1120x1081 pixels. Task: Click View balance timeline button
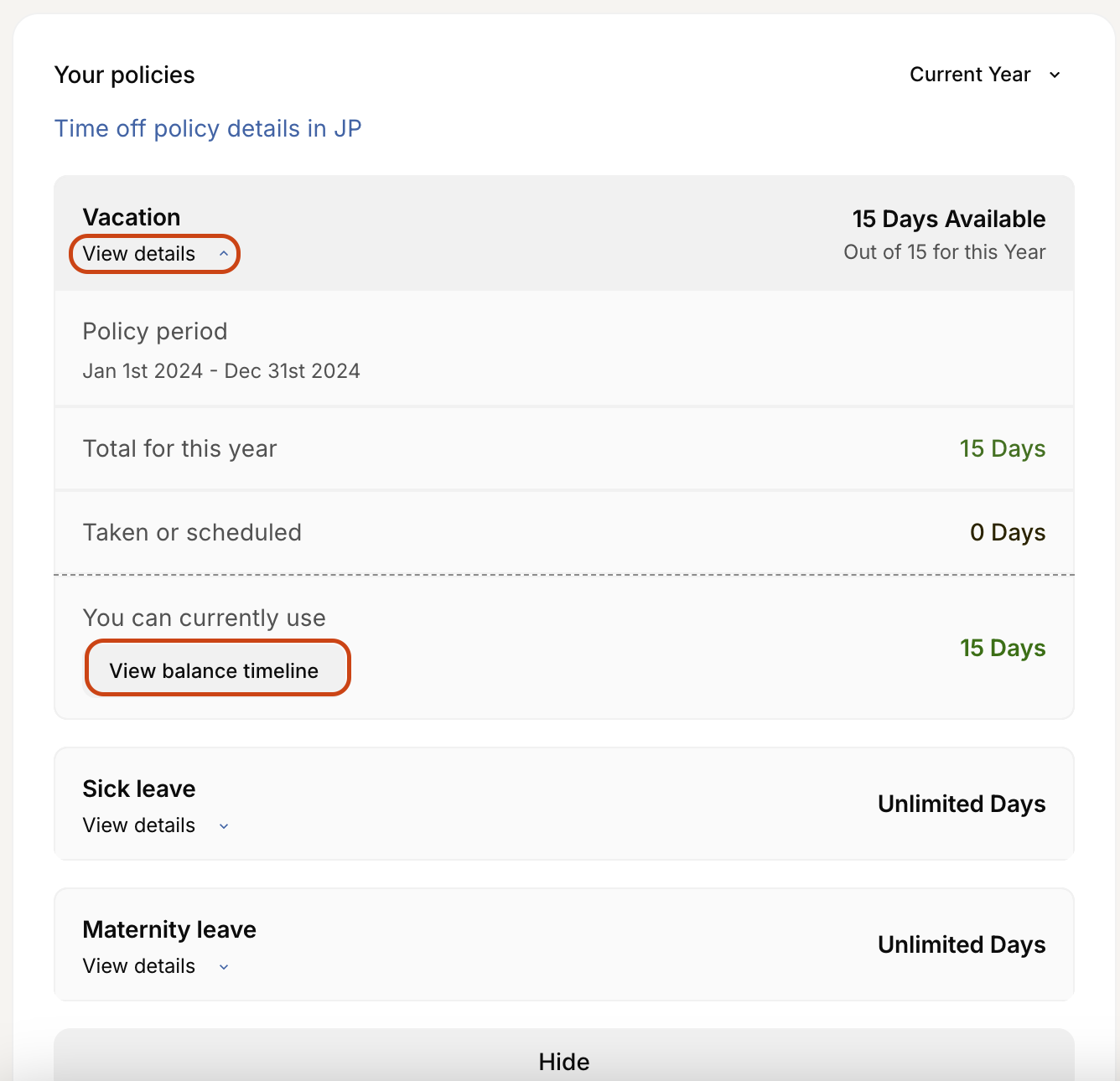(x=216, y=670)
